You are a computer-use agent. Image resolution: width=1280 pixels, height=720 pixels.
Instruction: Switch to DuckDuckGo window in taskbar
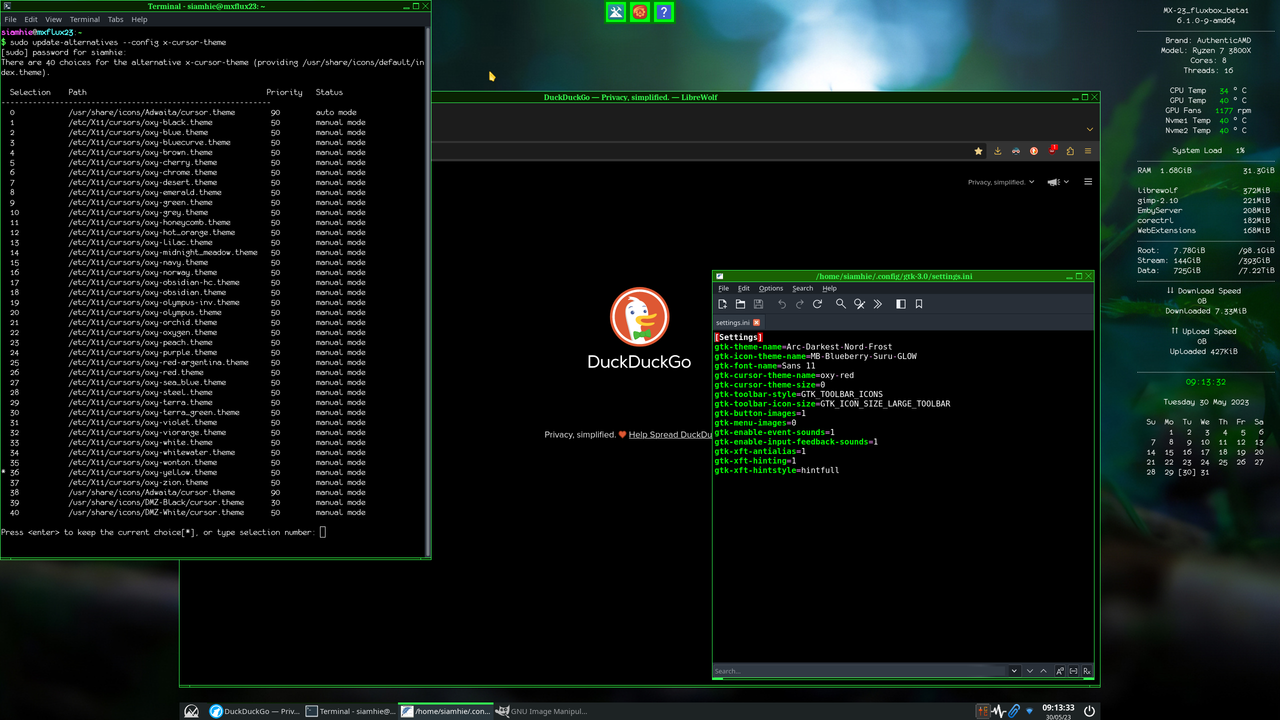click(254, 711)
